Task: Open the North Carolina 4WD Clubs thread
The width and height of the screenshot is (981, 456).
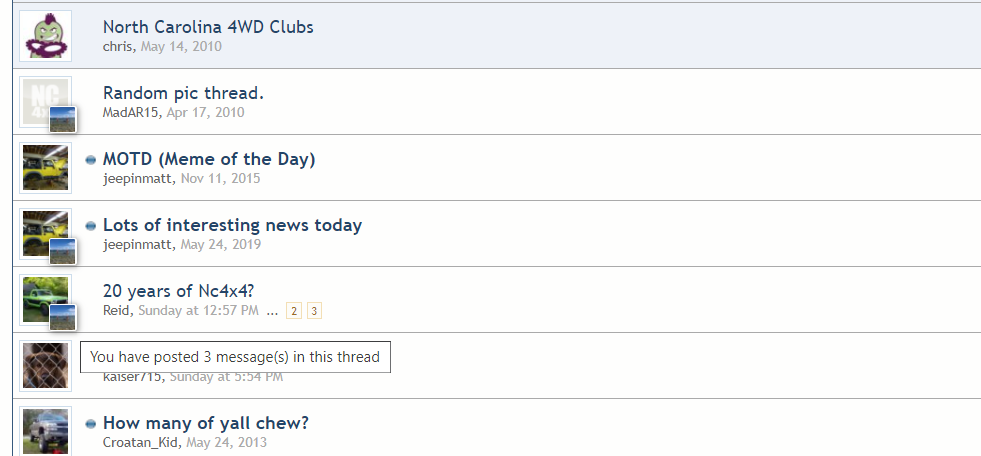Action: [x=208, y=27]
